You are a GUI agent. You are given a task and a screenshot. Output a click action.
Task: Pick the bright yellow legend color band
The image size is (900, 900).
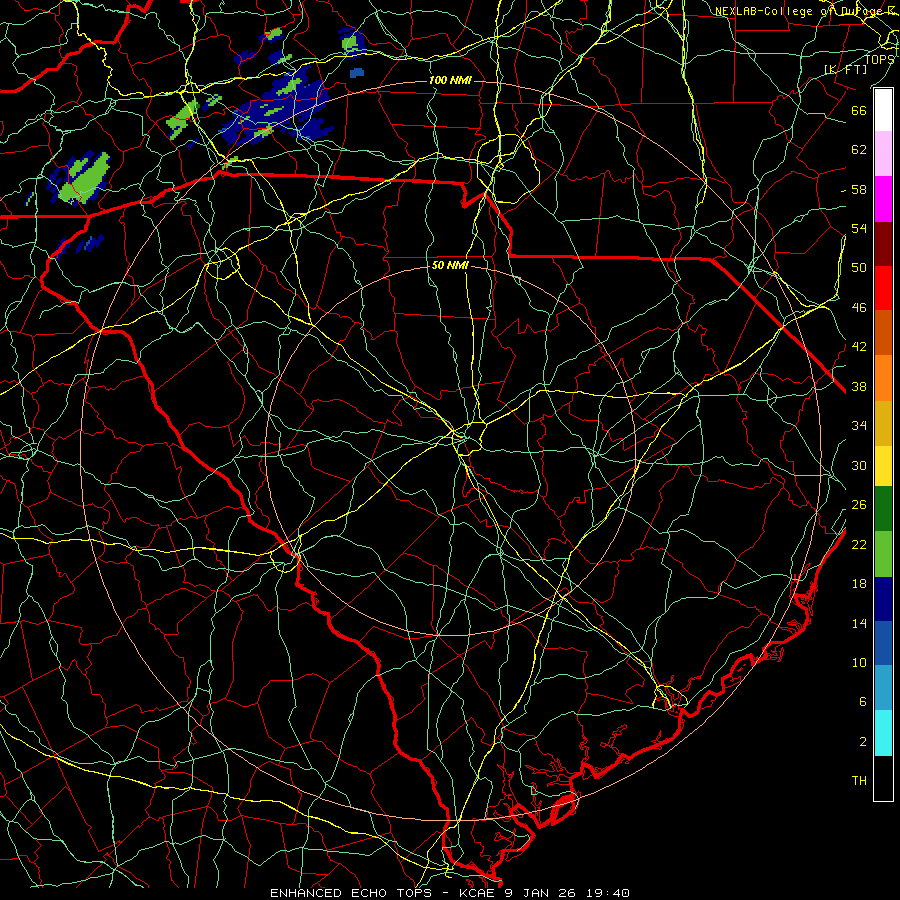pos(883,466)
